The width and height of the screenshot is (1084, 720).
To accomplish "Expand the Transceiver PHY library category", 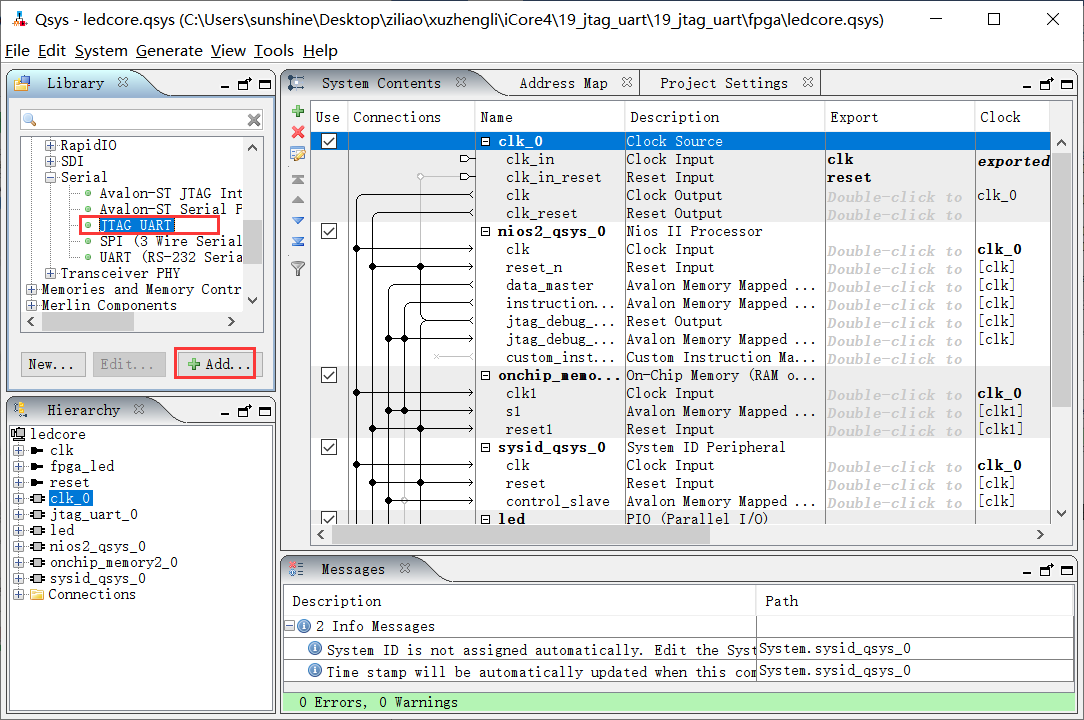I will [x=51, y=273].
